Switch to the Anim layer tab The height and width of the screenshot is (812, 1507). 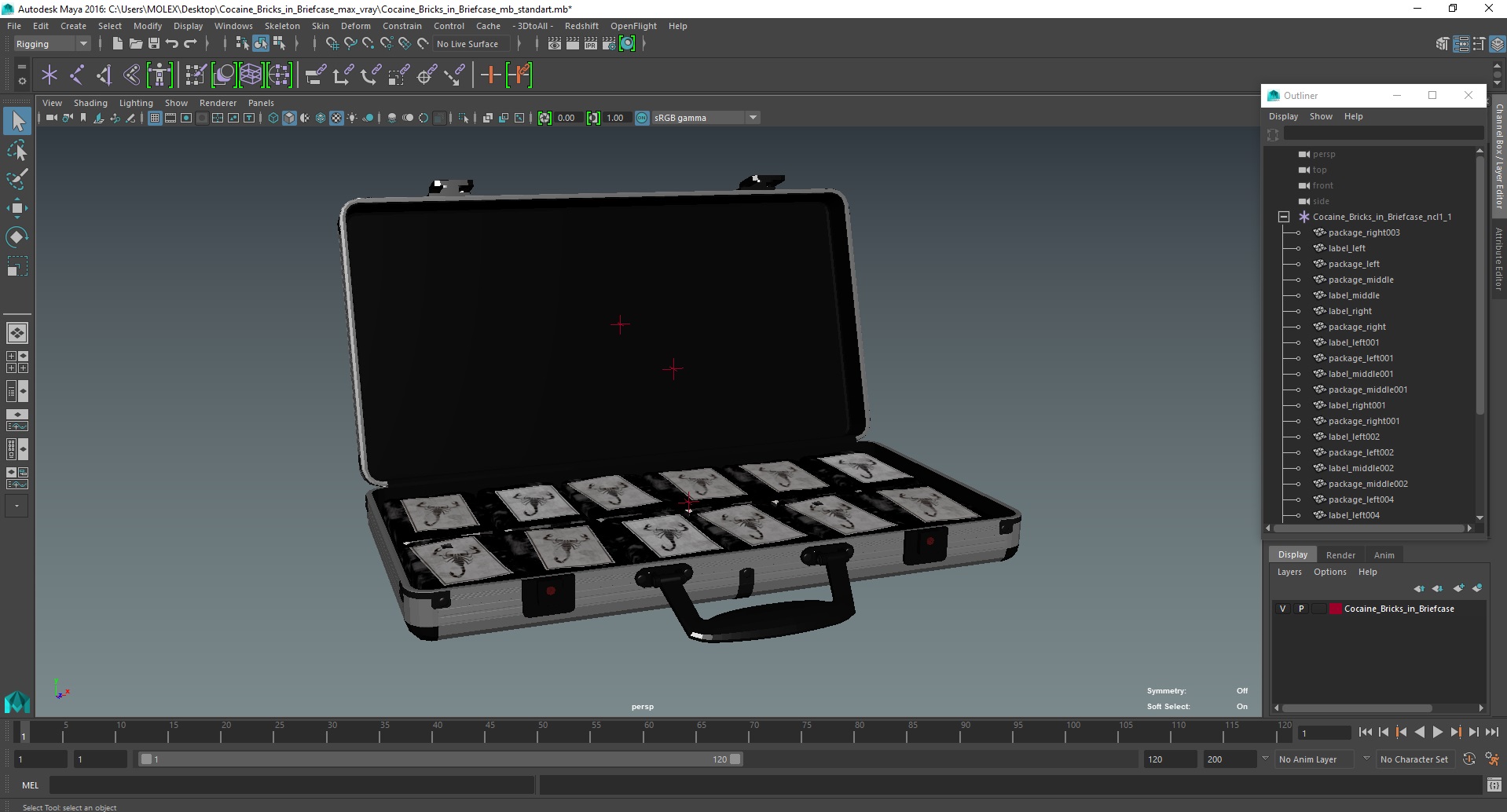[x=1384, y=554]
